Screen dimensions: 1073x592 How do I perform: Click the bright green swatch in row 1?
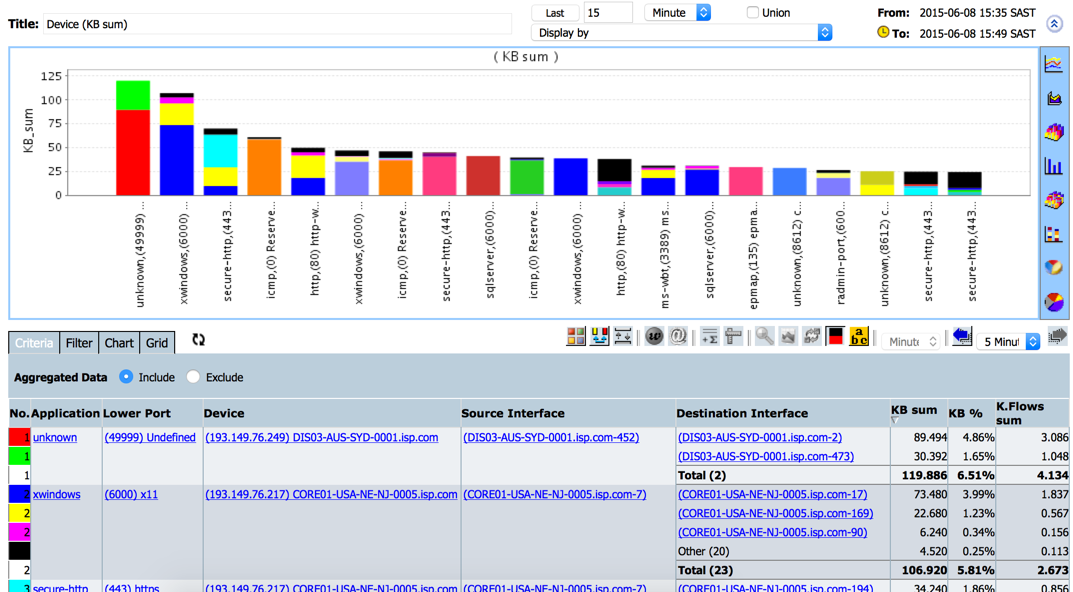(x=20, y=456)
